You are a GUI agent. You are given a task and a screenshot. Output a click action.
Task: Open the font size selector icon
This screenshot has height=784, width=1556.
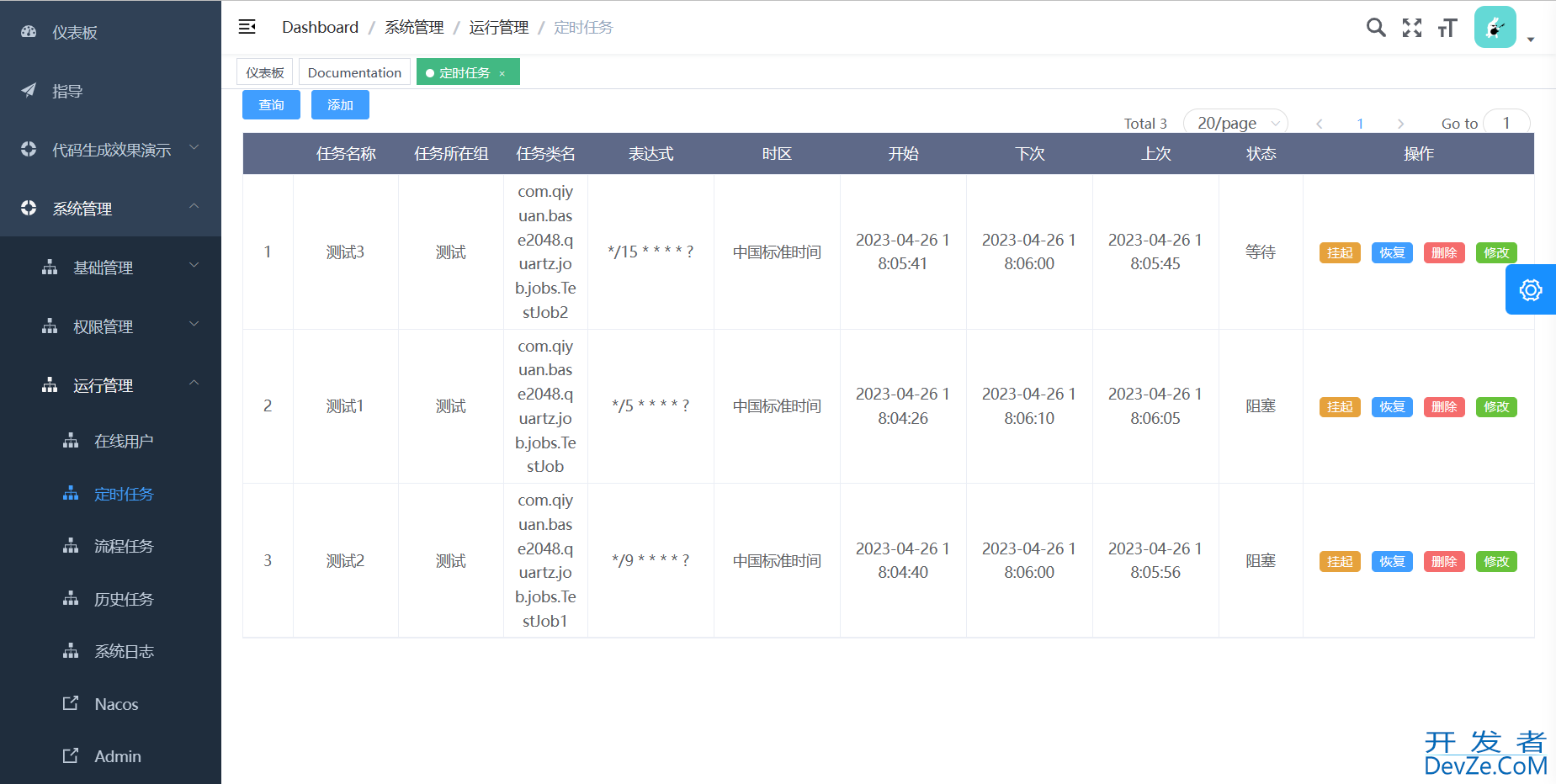coord(1447,28)
